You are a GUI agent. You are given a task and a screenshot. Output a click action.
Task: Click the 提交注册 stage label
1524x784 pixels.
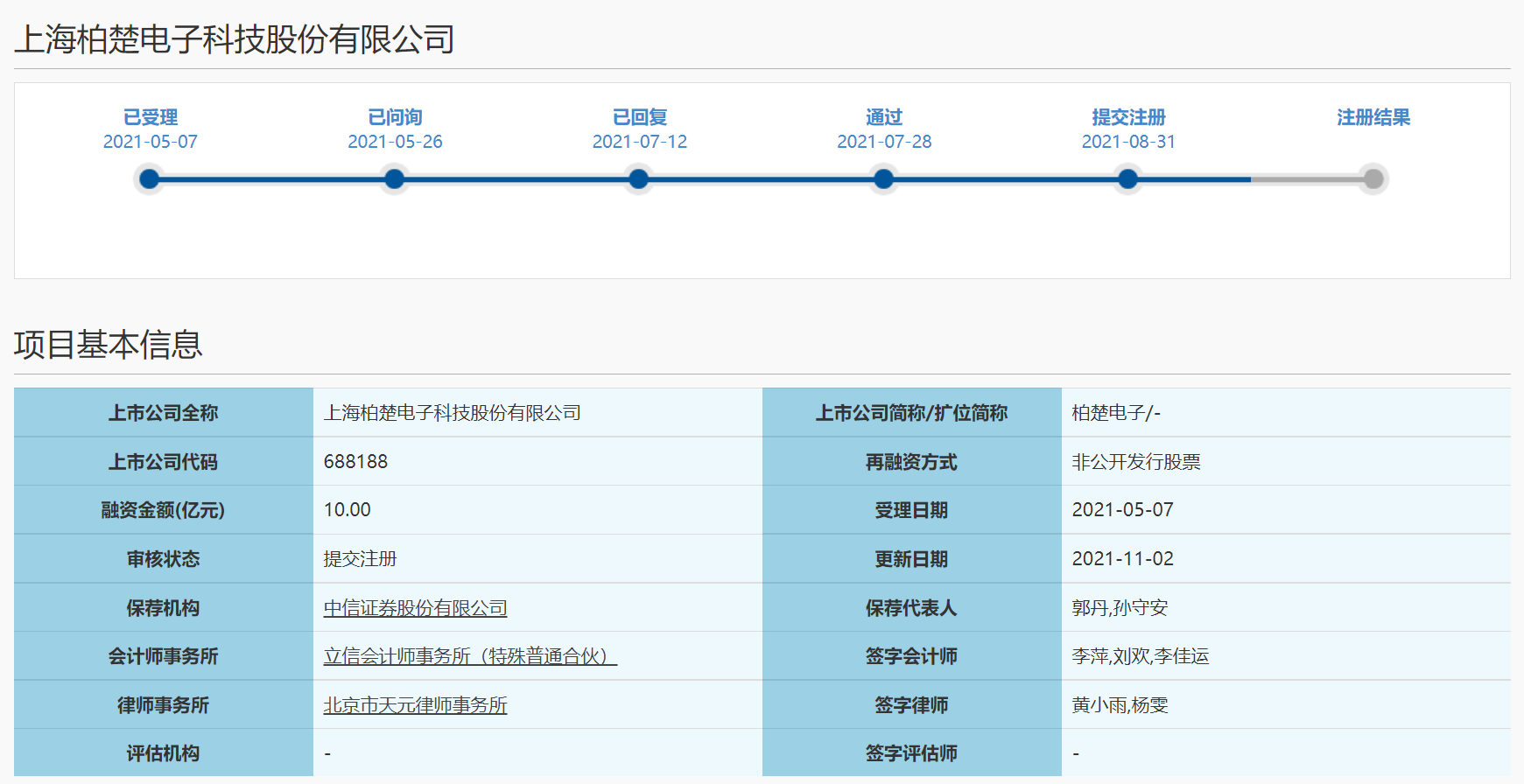pyautogui.click(x=1128, y=117)
